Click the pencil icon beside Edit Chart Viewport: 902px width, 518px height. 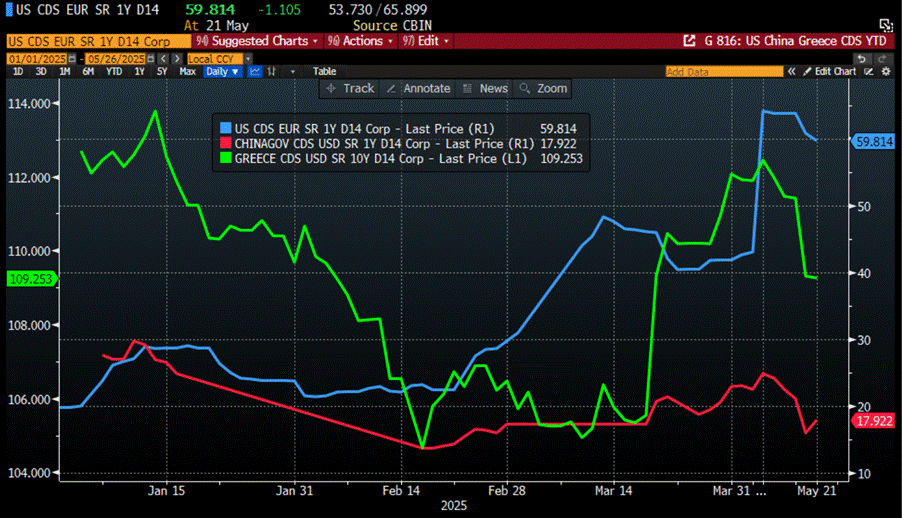point(807,71)
